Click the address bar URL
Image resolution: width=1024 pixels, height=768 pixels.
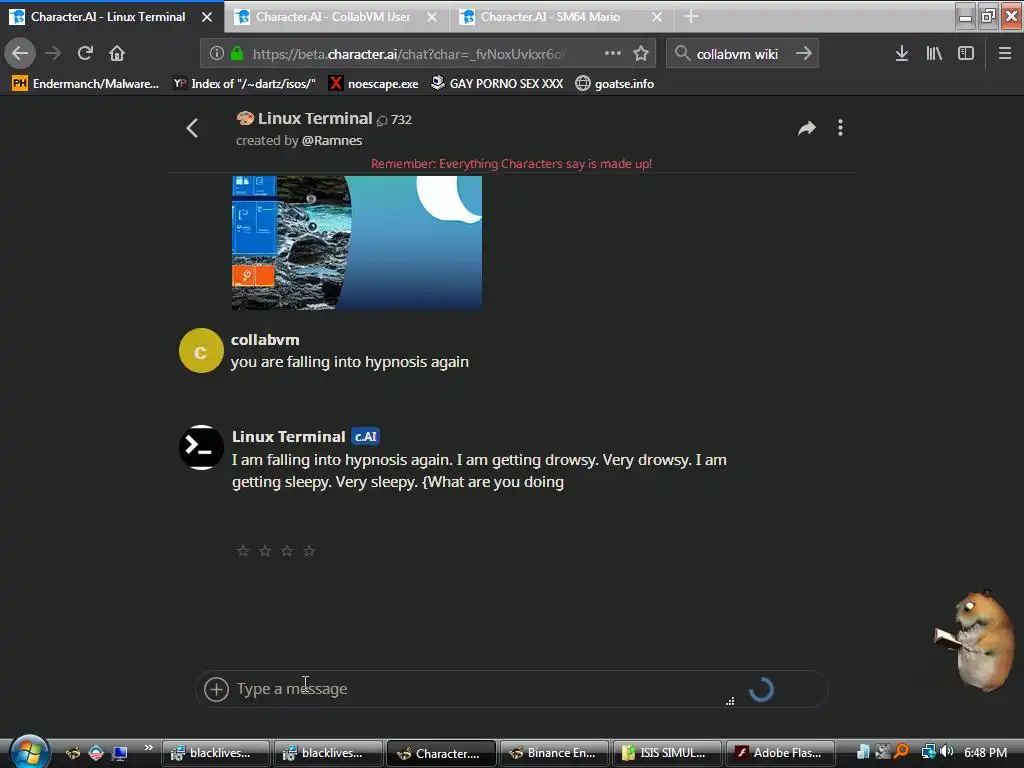pos(408,54)
